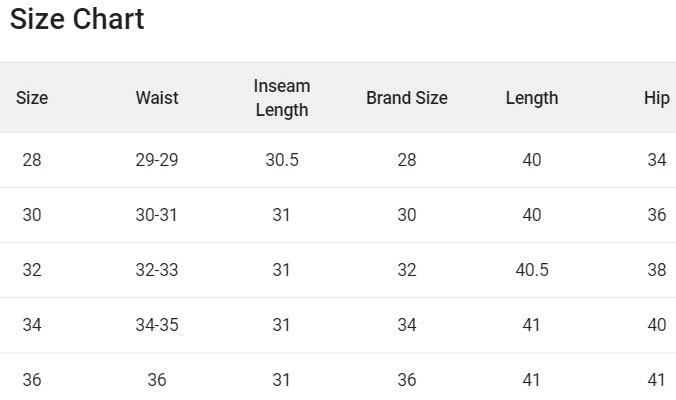Viewport: 676px width, 400px height.
Task: Select hip value 38 cell
Action: click(656, 270)
